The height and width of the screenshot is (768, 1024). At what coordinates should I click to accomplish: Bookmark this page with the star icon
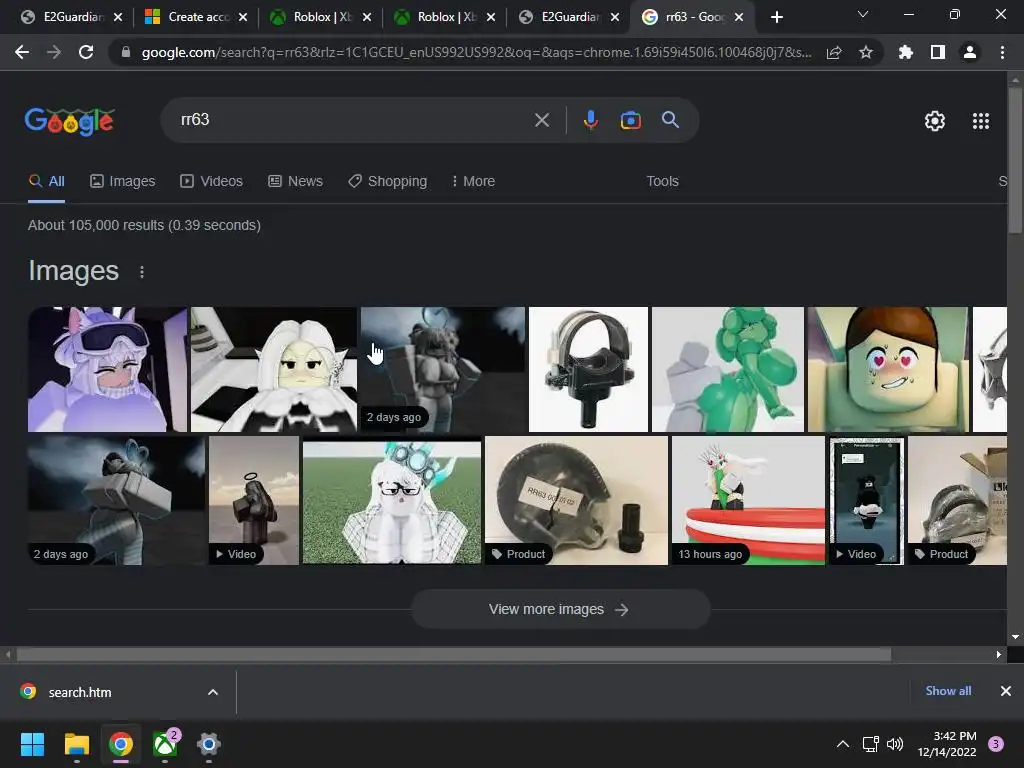(x=866, y=52)
